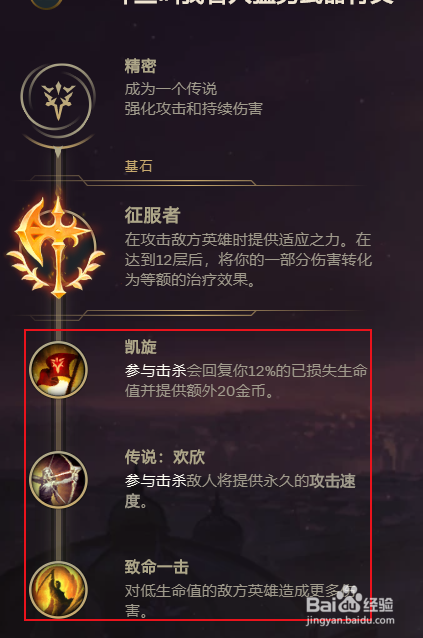Click the 成为一个传说 subtitle line
The width and height of the screenshot is (423, 638).
[171, 89]
